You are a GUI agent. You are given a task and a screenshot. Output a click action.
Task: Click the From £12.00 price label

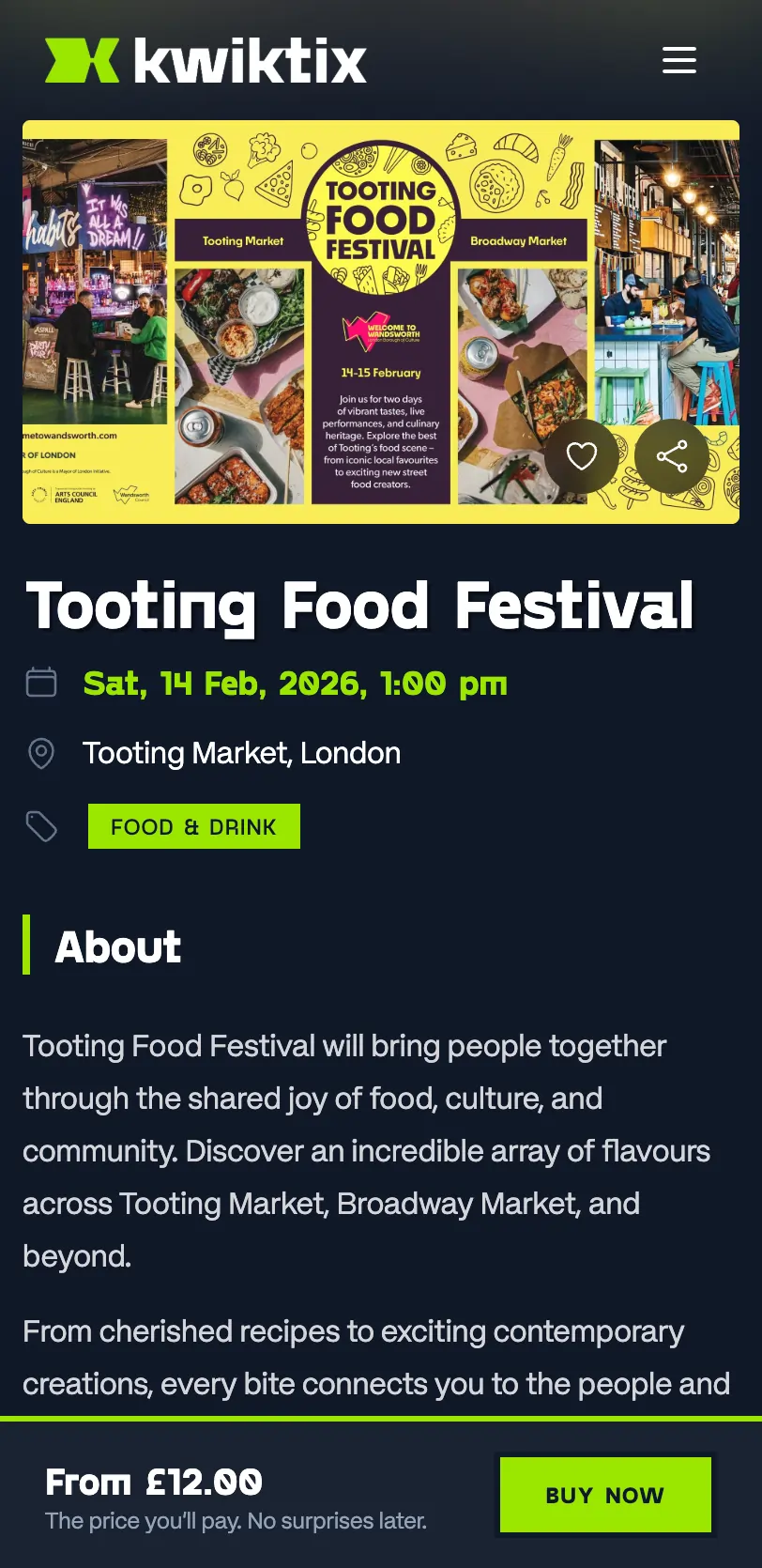click(x=154, y=1483)
